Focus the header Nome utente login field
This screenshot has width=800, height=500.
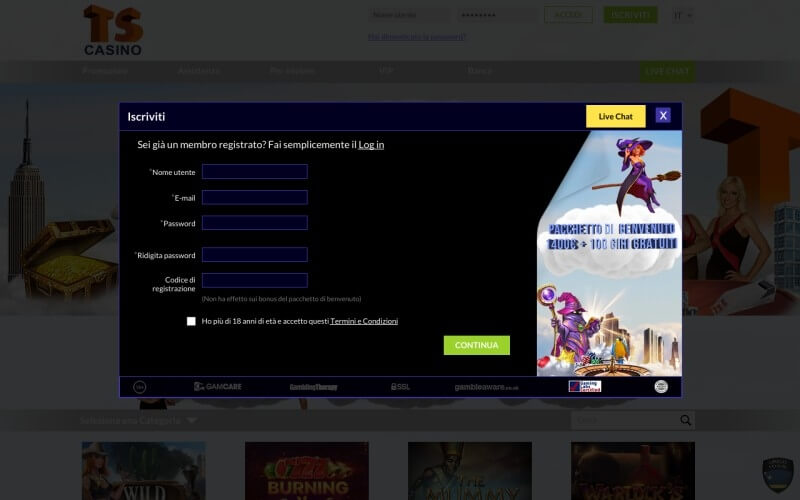pos(409,15)
